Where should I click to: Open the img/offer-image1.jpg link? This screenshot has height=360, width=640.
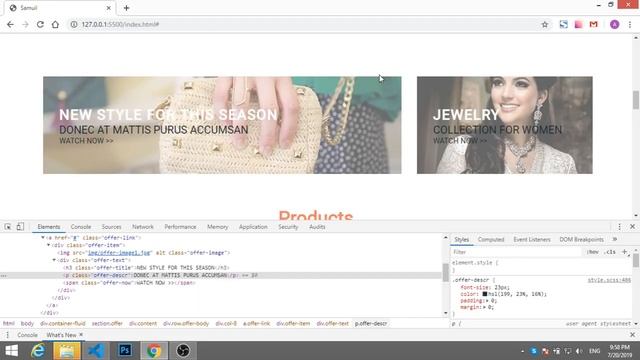tap(119, 253)
